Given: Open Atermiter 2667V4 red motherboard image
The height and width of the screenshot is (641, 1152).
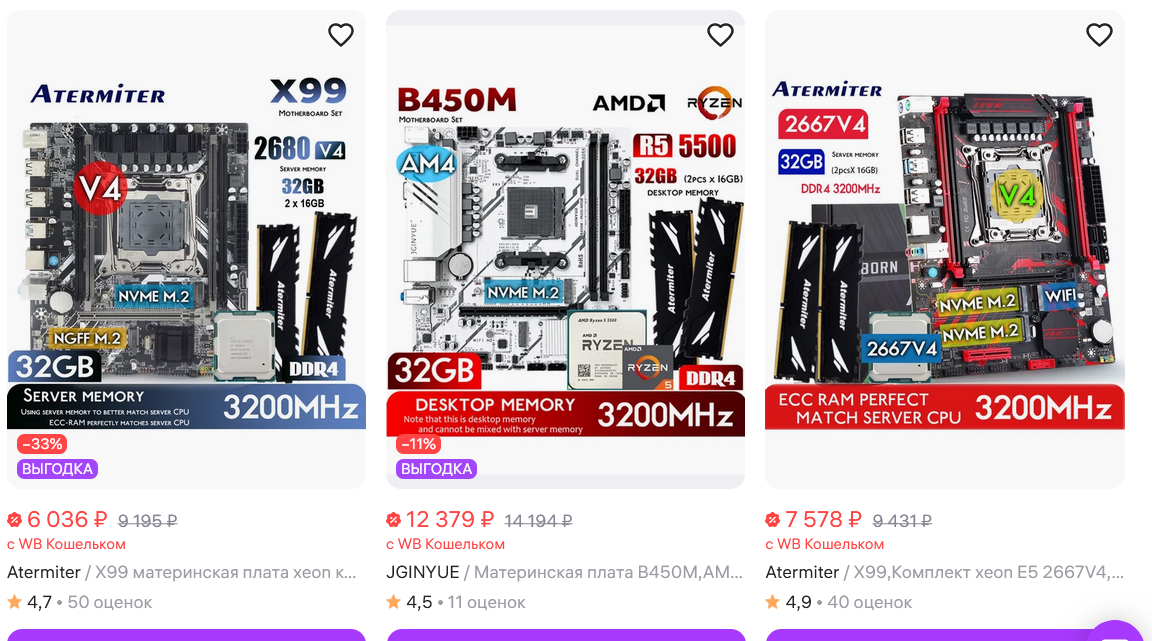Looking at the screenshot, I should (945, 249).
